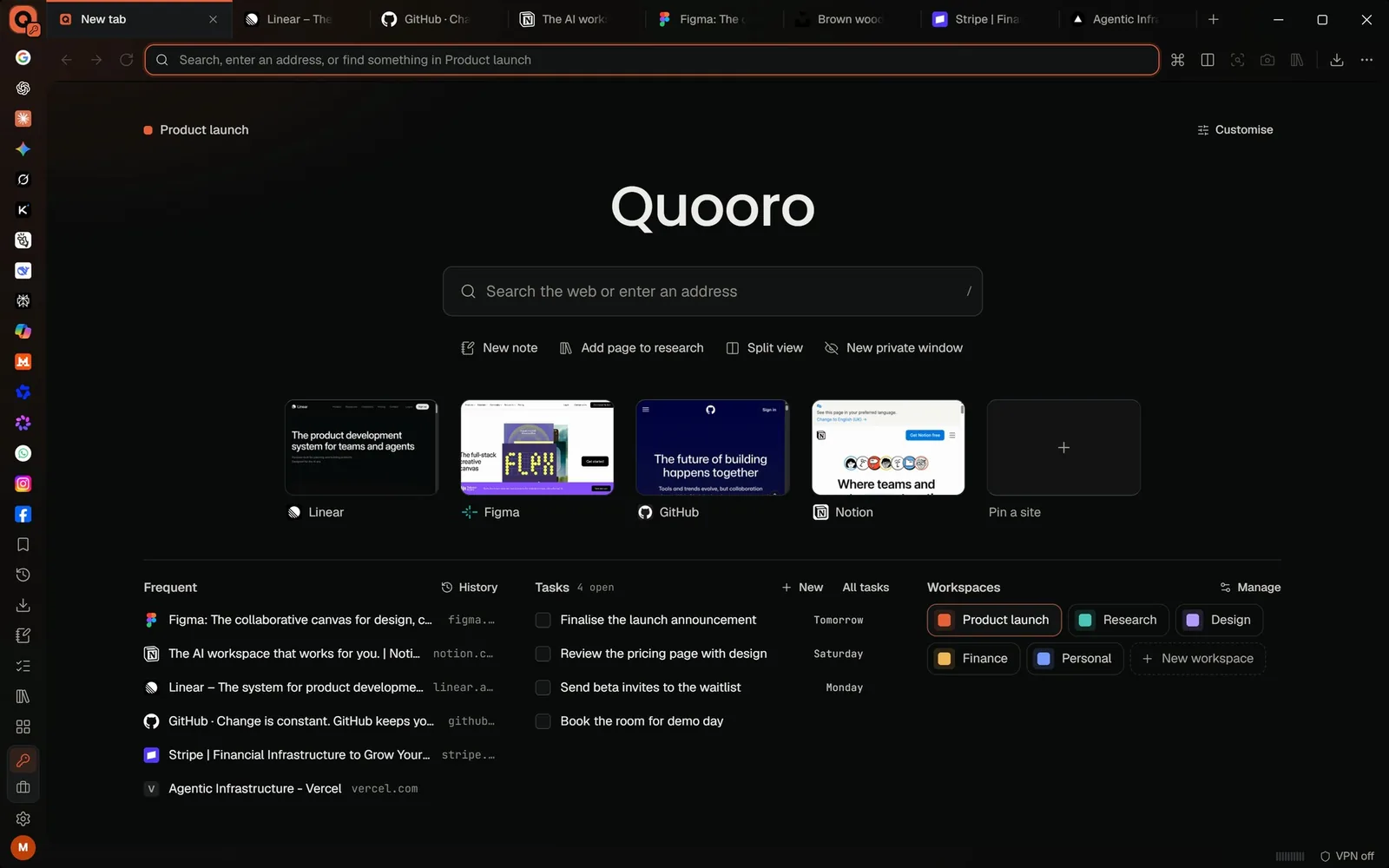The image size is (1389, 868).
Task: Toggle the VPN off indicator in status bar
Action: [x=1346, y=856]
